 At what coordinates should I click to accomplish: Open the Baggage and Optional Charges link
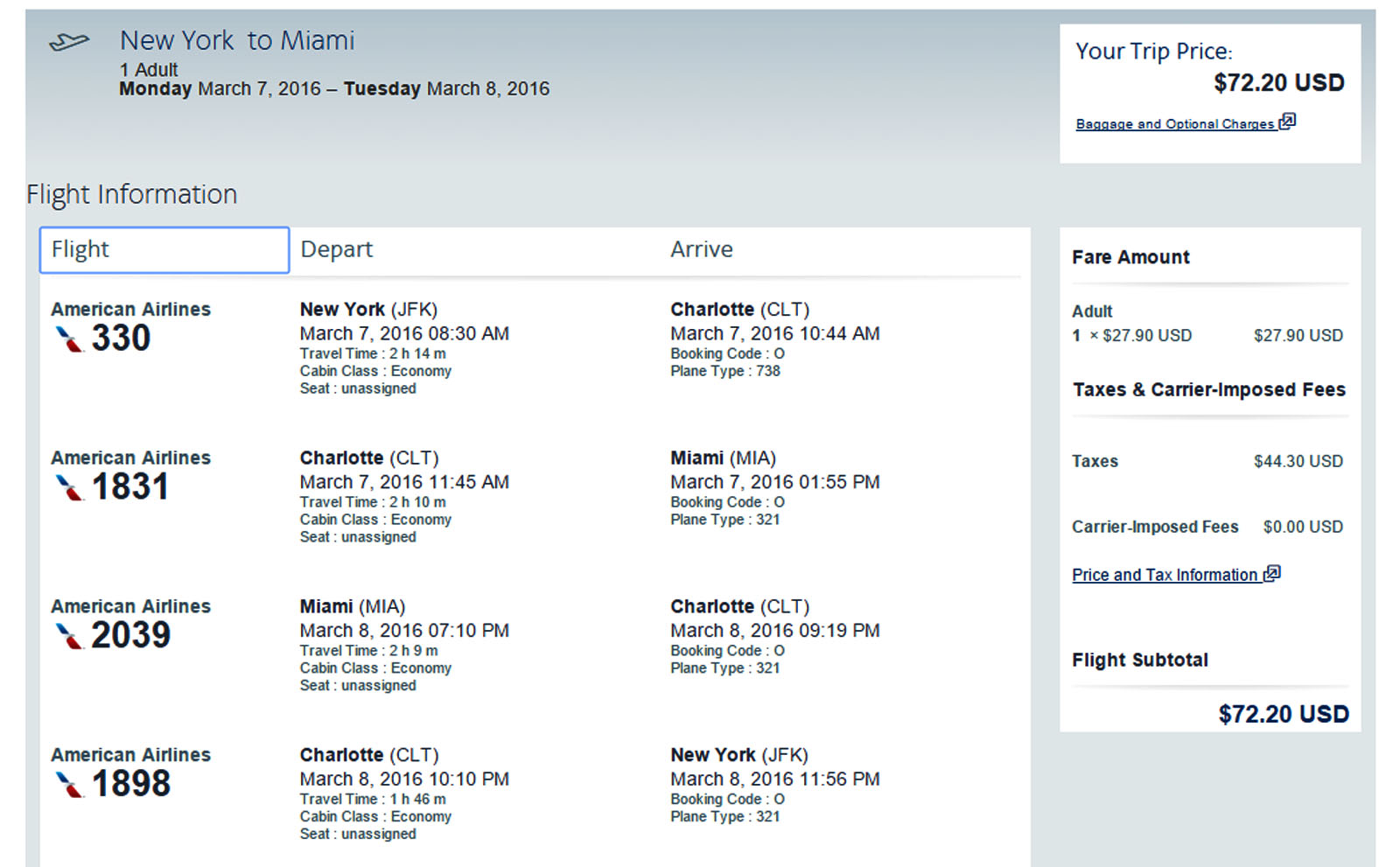point(1174,124)
